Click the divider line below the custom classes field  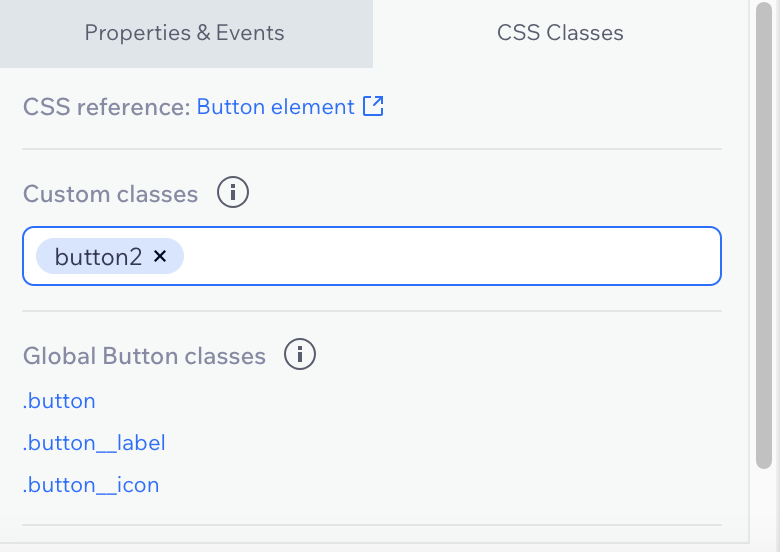coord(372,311)
